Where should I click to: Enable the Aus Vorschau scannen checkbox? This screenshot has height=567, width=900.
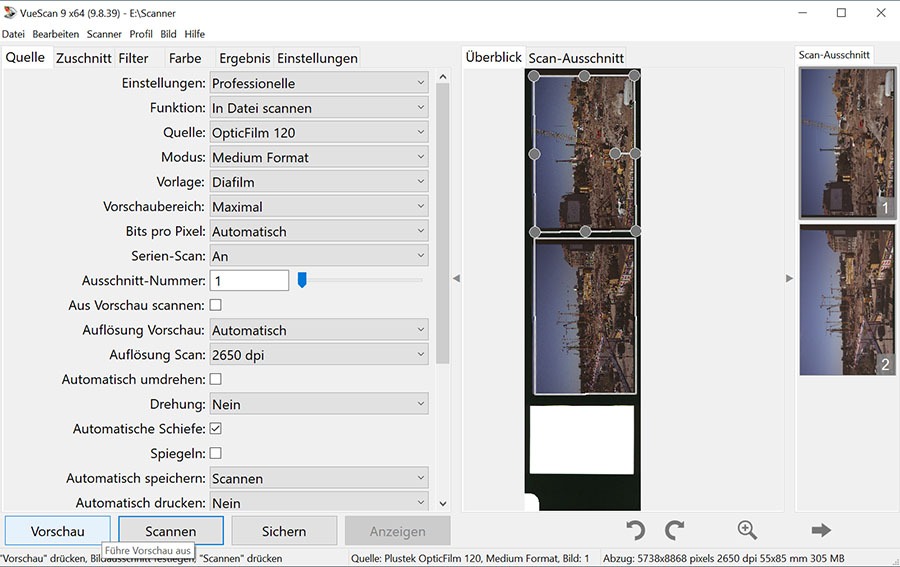click(215, 305)
